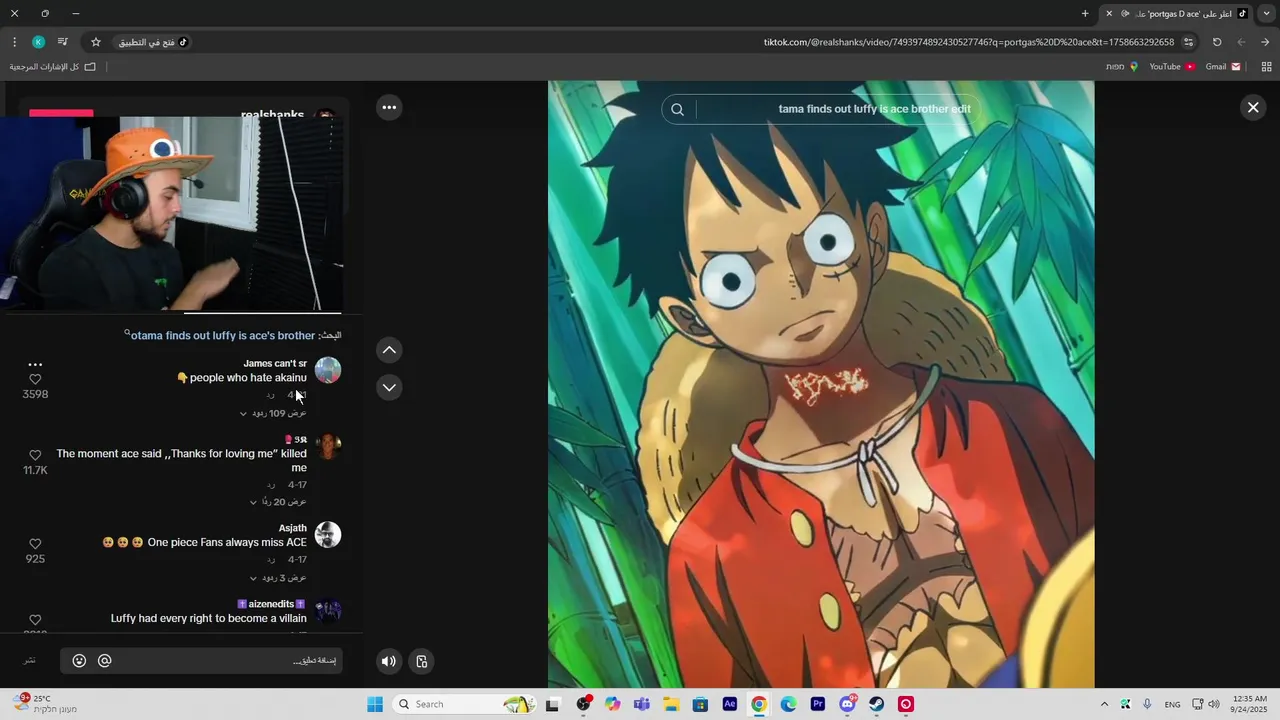Click username 'Asjath'
This screenshot has height=720, width=1280.
(x=293, y=528)
